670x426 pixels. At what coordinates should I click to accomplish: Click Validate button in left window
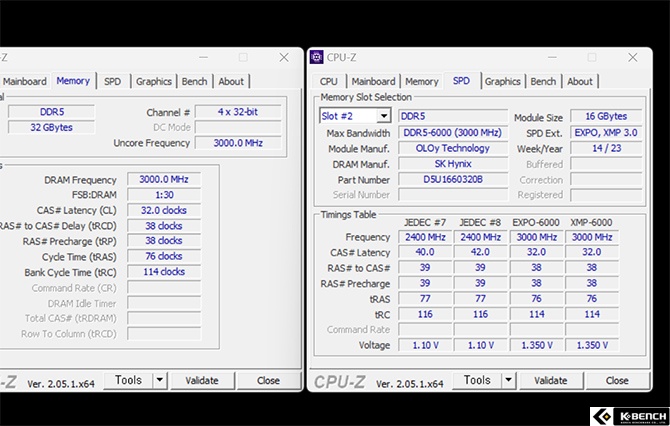pyautogui.click(x=202, y=380)
